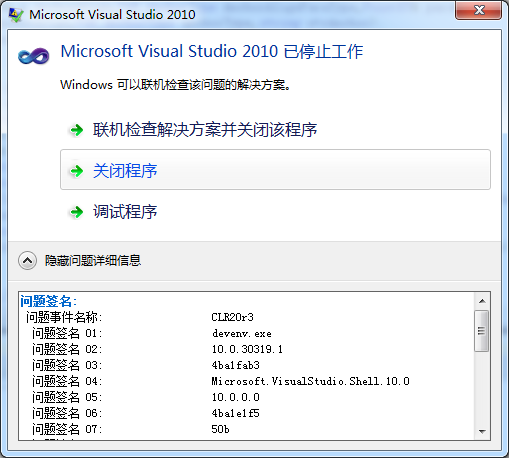This screenshot has width=509, height=458.
Task: Click the 问题签名 06: label
Action: (67, 413)
